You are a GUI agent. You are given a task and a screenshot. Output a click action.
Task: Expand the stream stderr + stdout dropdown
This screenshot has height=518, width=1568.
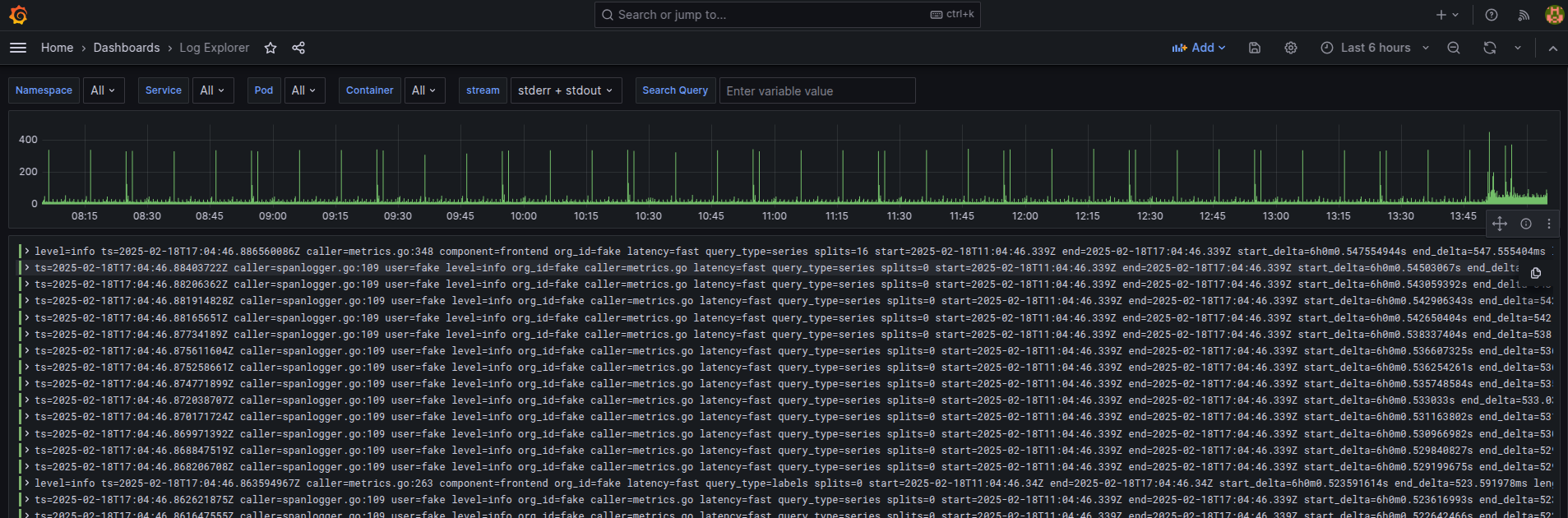pyautogui.click(x=566, y=90)
